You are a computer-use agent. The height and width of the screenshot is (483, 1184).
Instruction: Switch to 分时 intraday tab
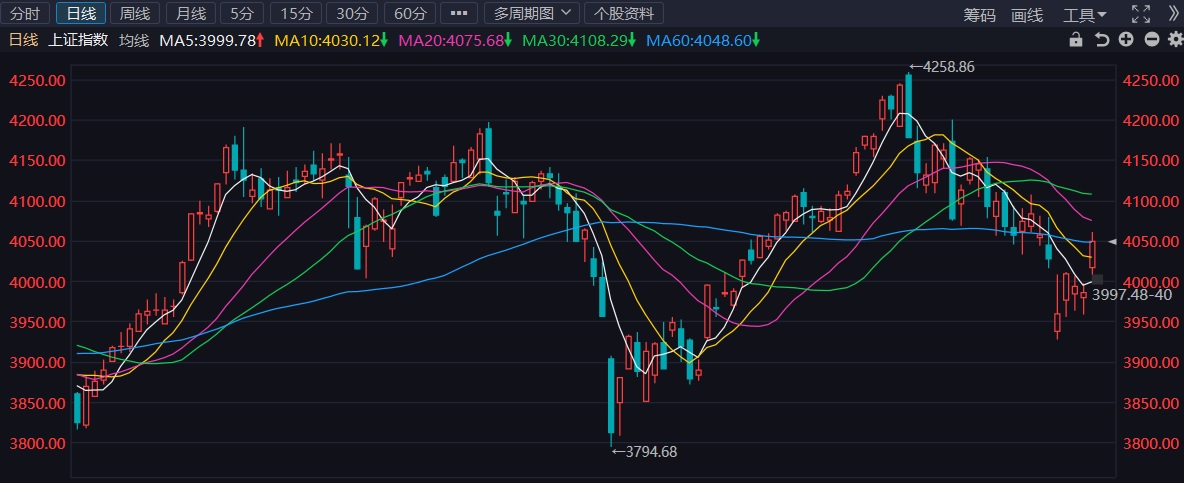coord(26,14)
